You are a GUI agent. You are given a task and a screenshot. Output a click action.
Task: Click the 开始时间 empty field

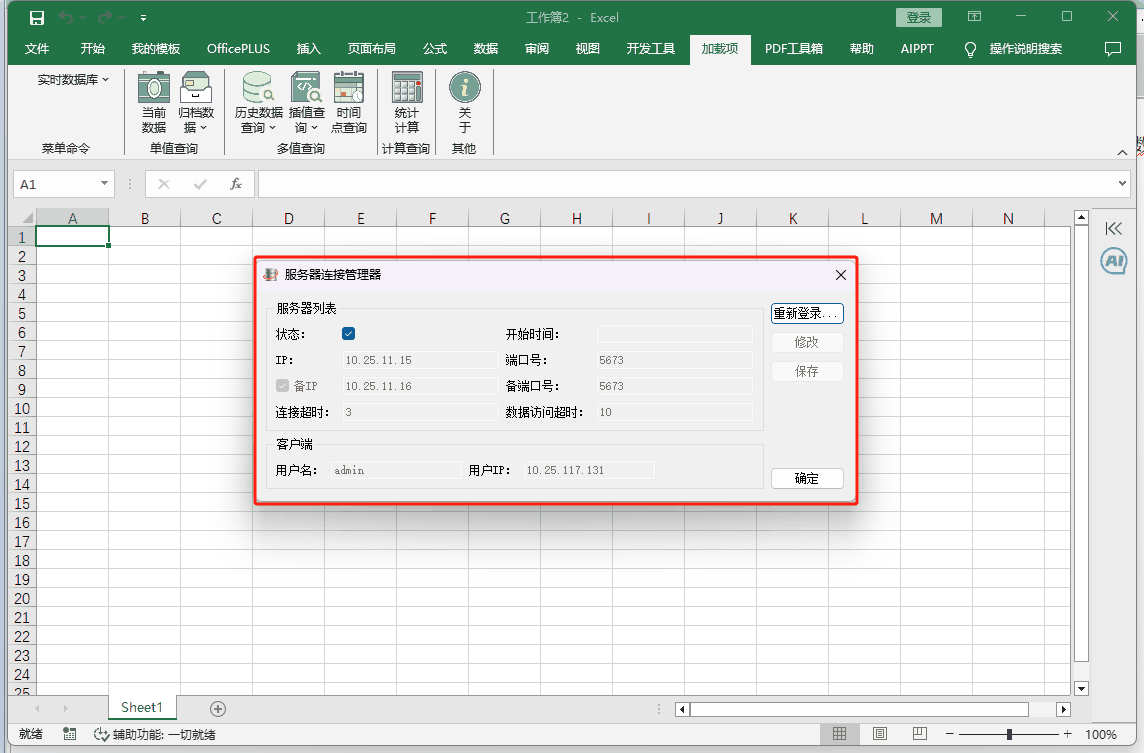674,334
